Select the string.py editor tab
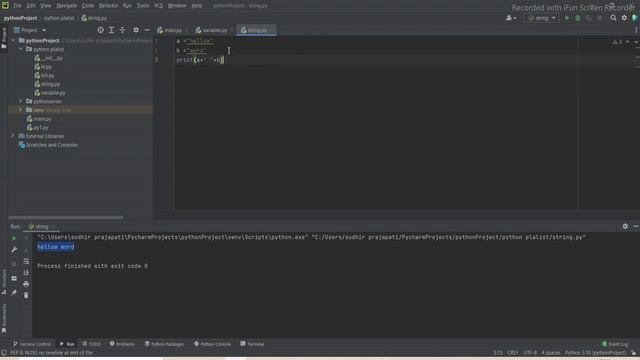The width and height of the screenshot is (640, 360). point(257,30)
